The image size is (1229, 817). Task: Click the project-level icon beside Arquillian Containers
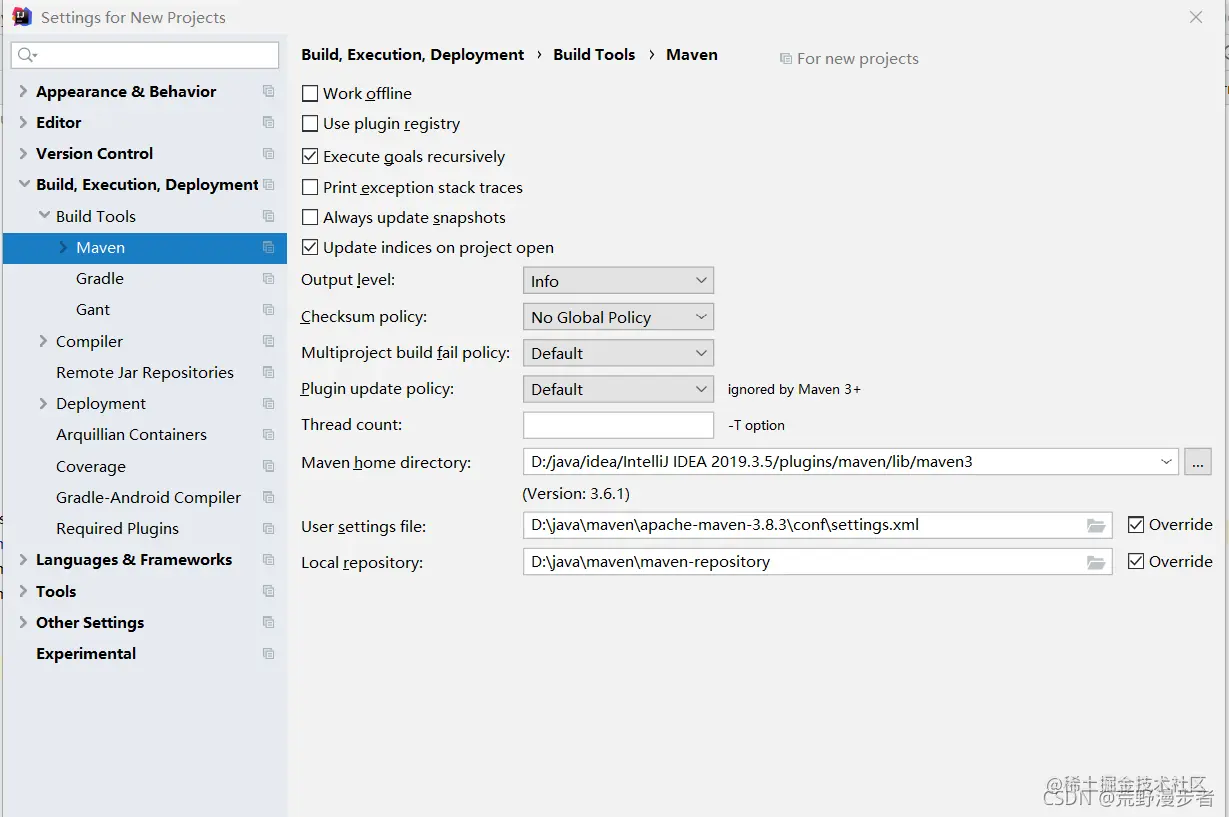268,434
